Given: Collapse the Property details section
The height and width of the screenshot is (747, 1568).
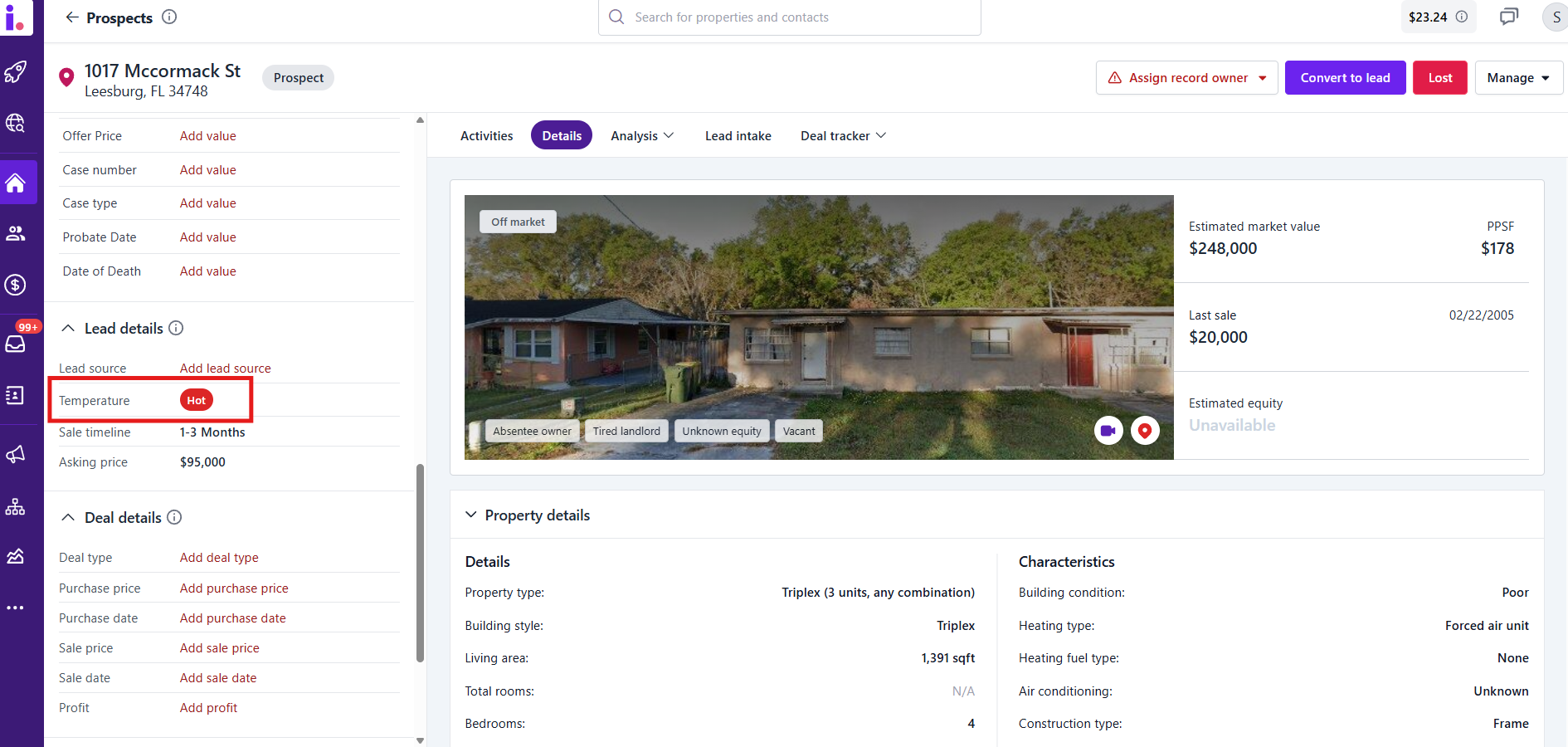Looking at the screenshot, I should pyautogui.click(x=471, y=515).
